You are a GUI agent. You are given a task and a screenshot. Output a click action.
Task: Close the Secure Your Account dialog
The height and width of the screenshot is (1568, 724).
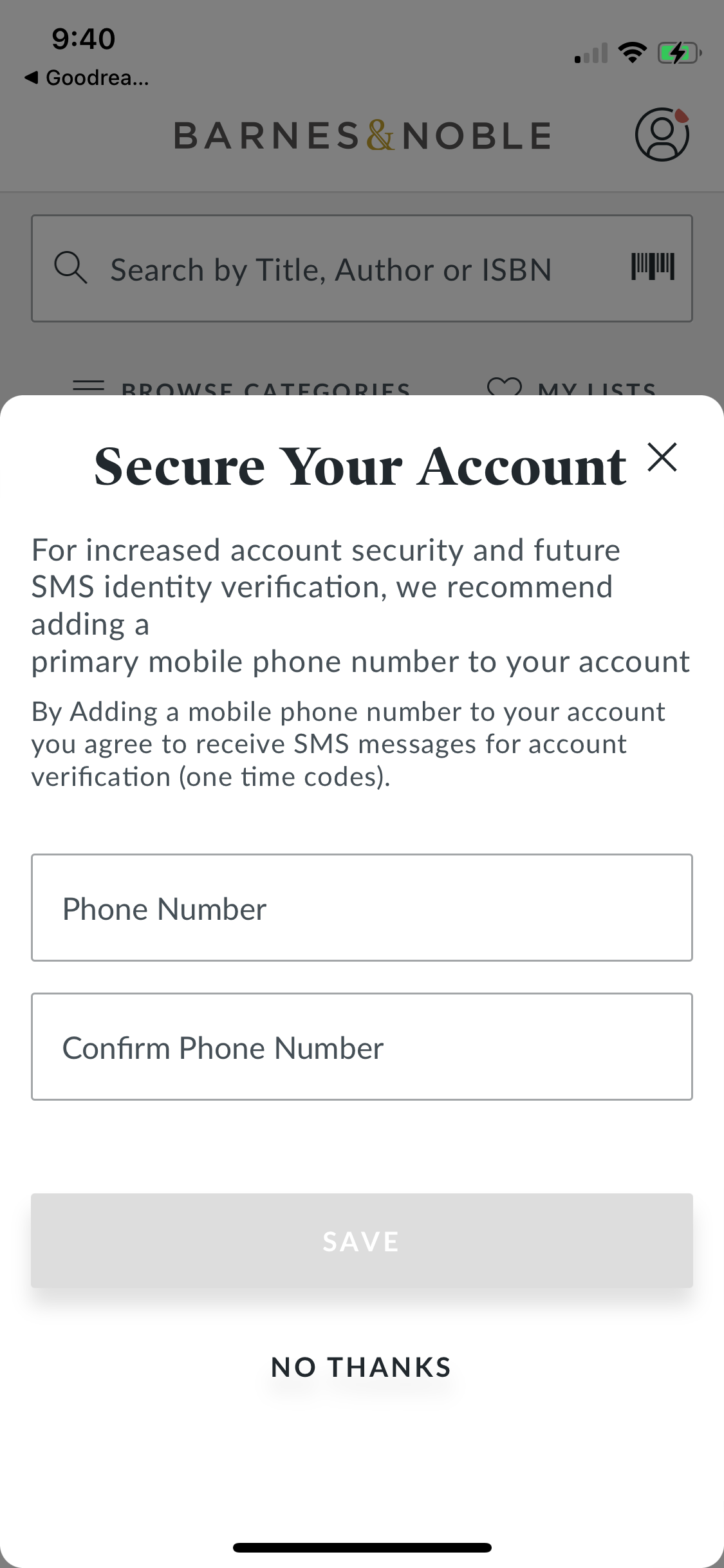coord(662,458)
